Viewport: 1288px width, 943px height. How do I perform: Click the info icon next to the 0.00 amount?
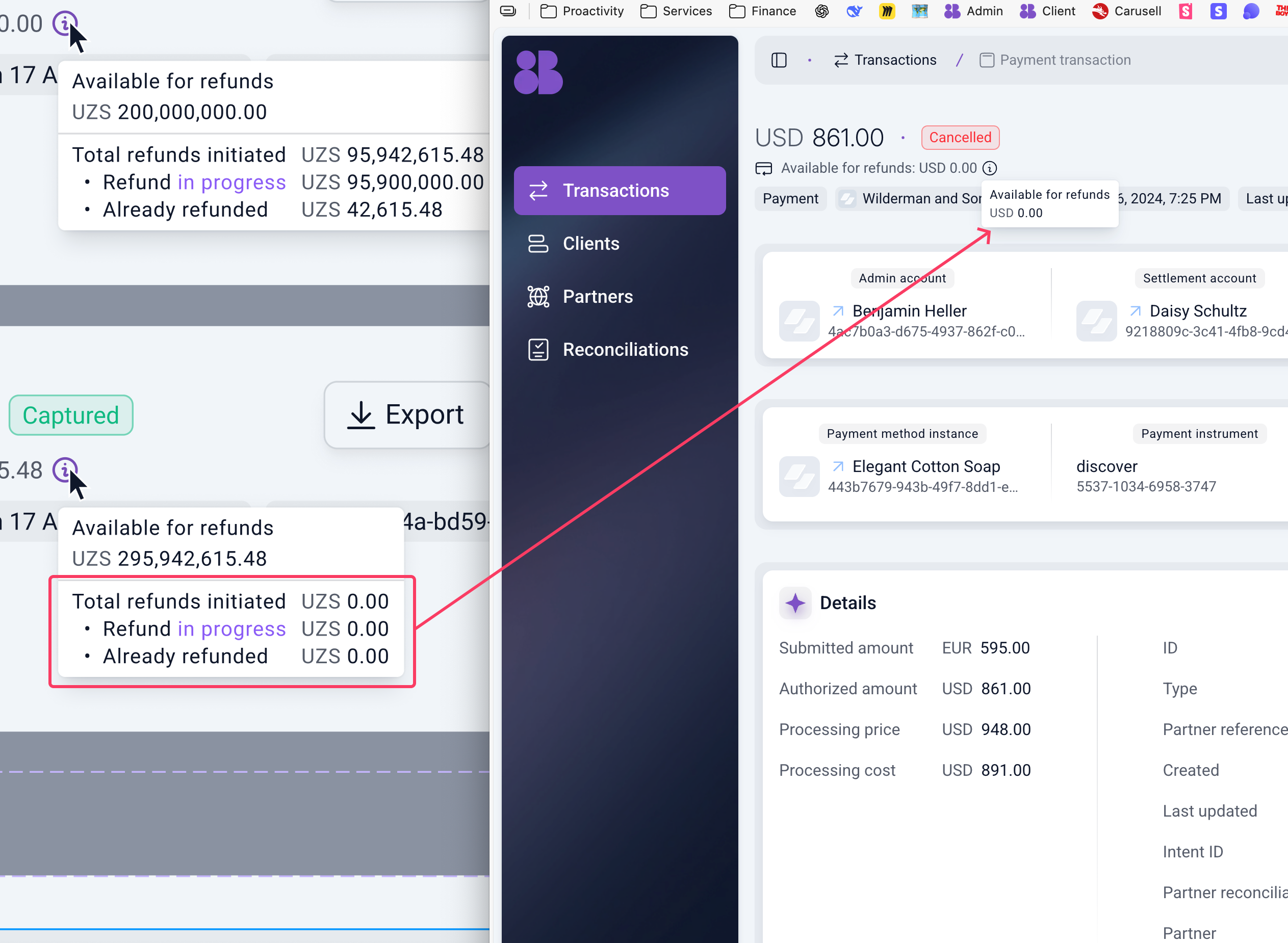pyautogui.click(x=65, y=23)
